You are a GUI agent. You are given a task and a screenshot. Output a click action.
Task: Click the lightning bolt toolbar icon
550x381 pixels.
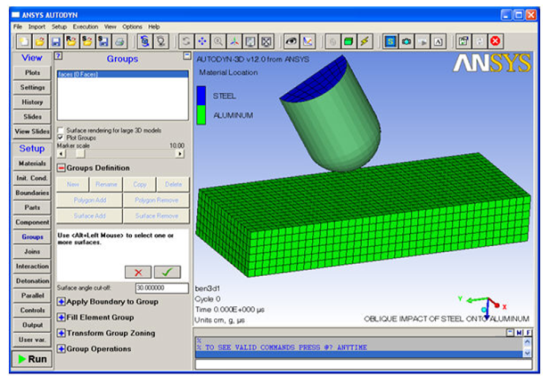pyautogui.click(x=364, y=42)
